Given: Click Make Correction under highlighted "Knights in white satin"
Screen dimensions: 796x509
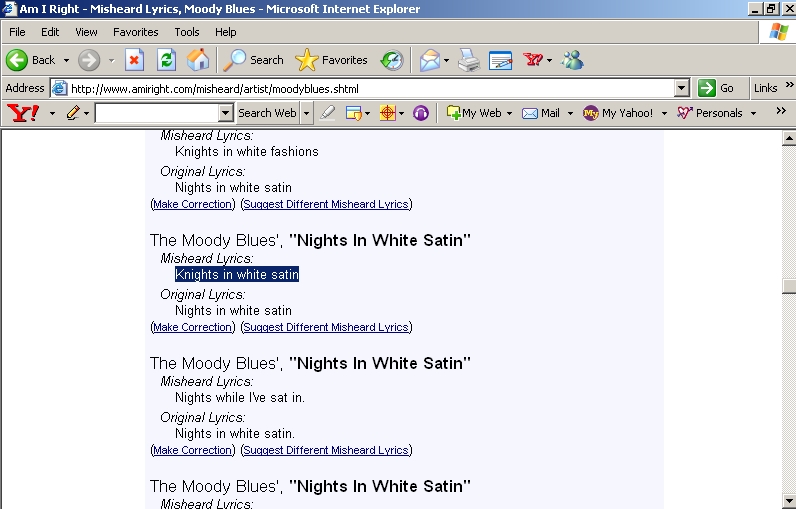Looking at the screenshot, I should pos(192,327).
